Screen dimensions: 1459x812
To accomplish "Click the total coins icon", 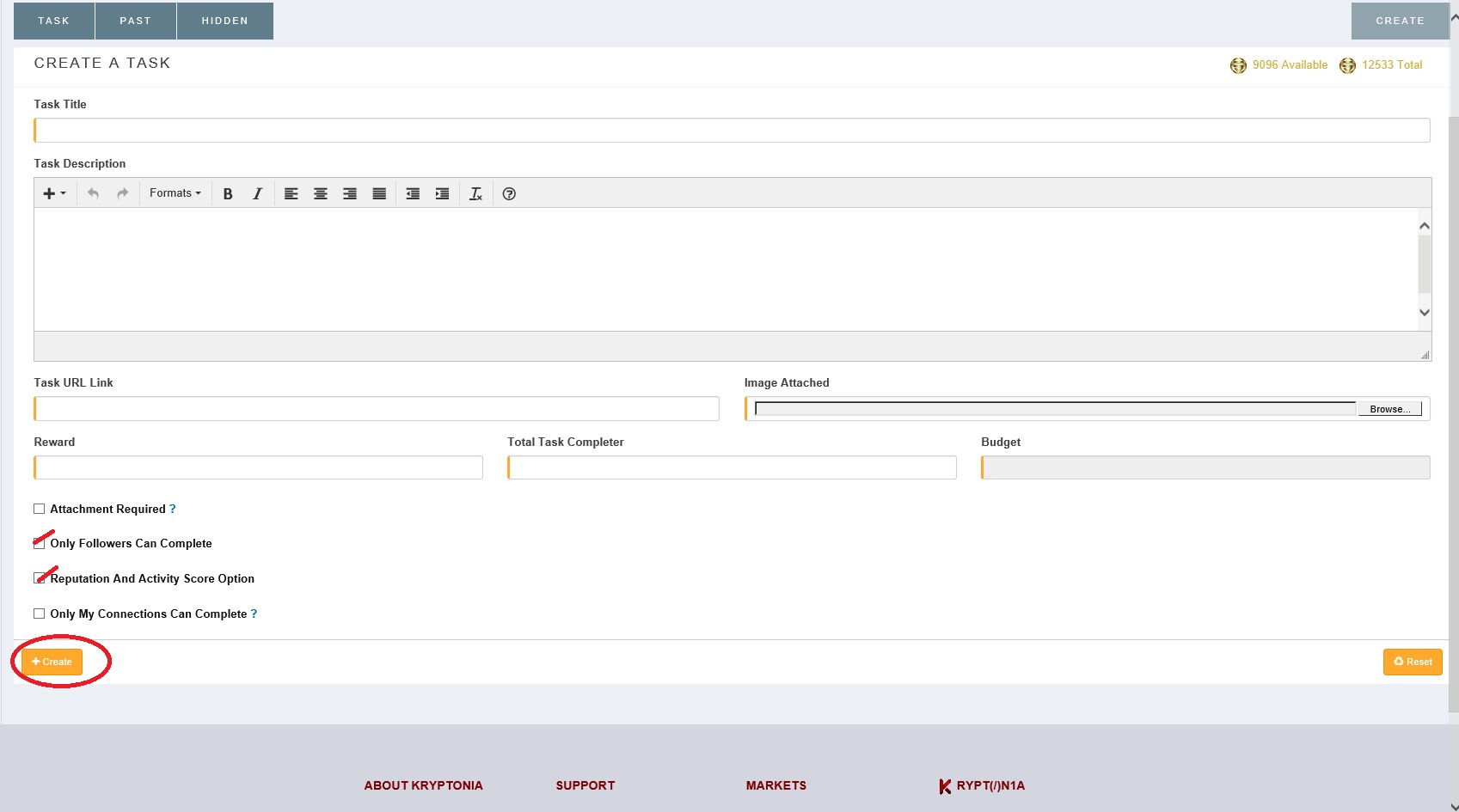I will [x=1347, y=65].
